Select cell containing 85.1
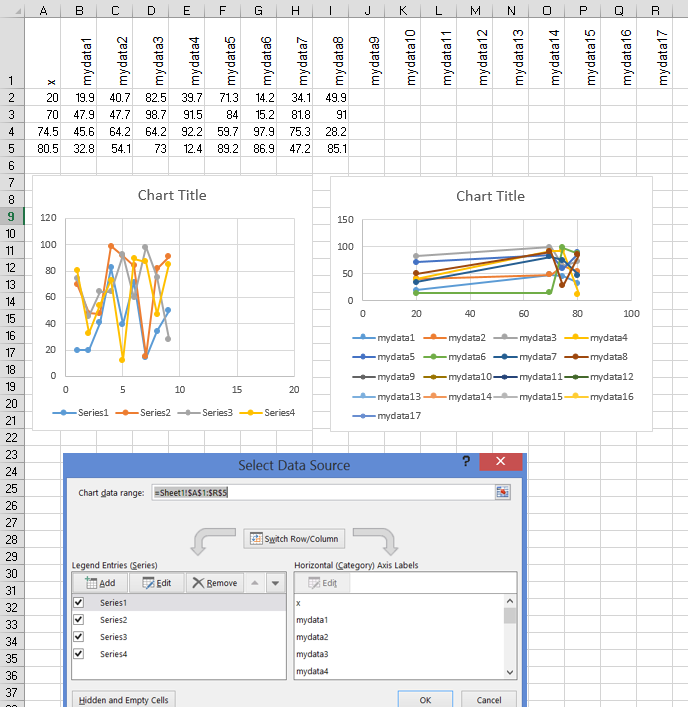 coord(330,148)
